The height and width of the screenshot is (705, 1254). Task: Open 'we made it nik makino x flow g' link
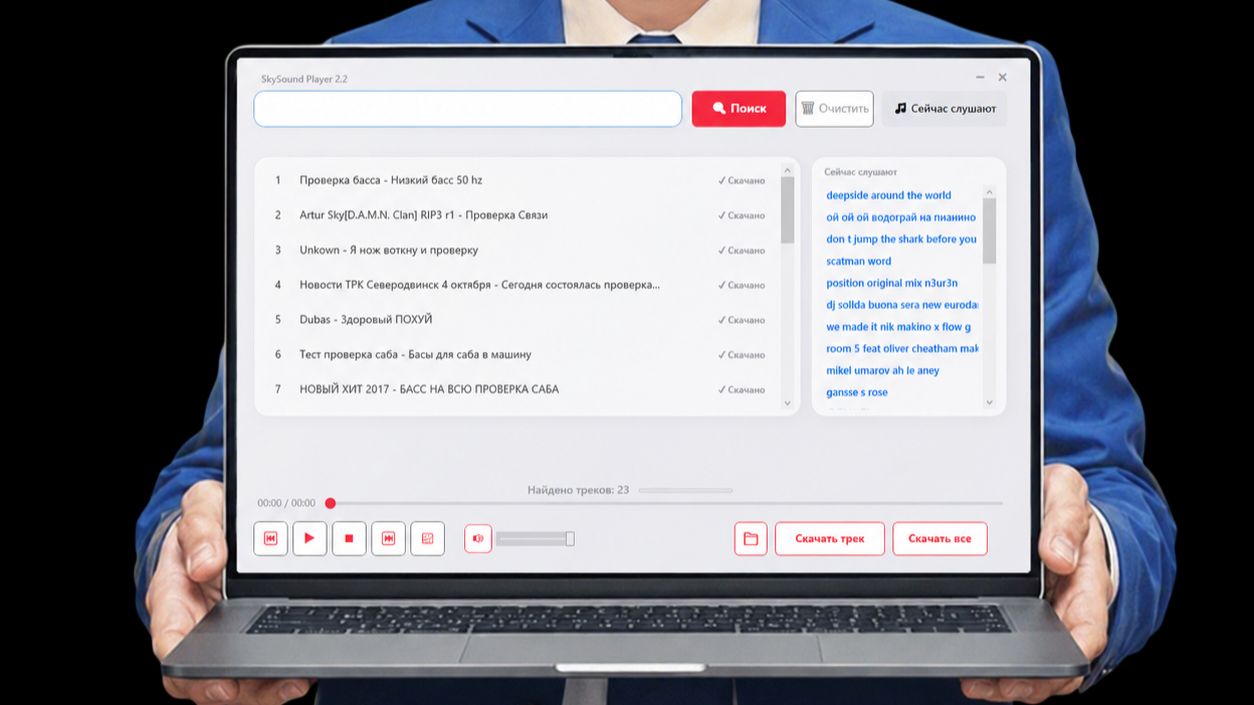click(x=898, y=327)
